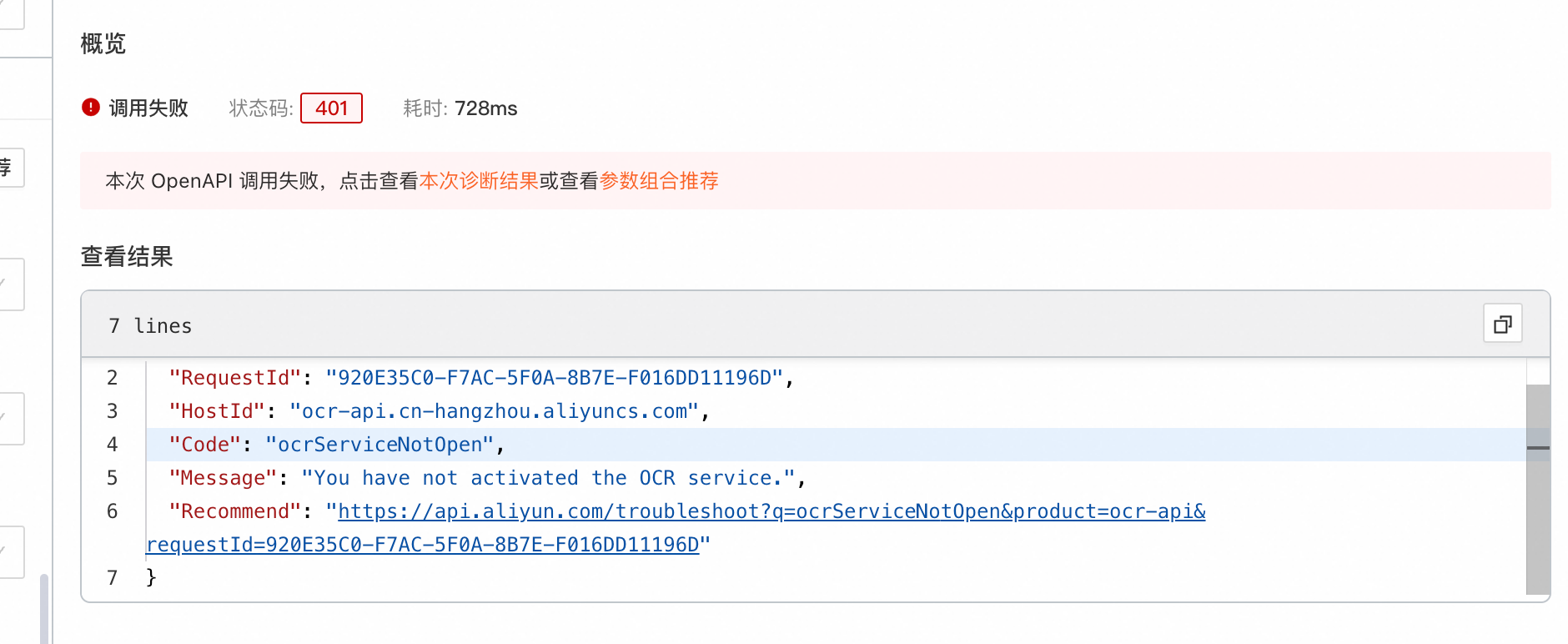Click the RequestId value on line 2
The width and height of the screenshot is (1568, 644).
click(x=554, y=378)
